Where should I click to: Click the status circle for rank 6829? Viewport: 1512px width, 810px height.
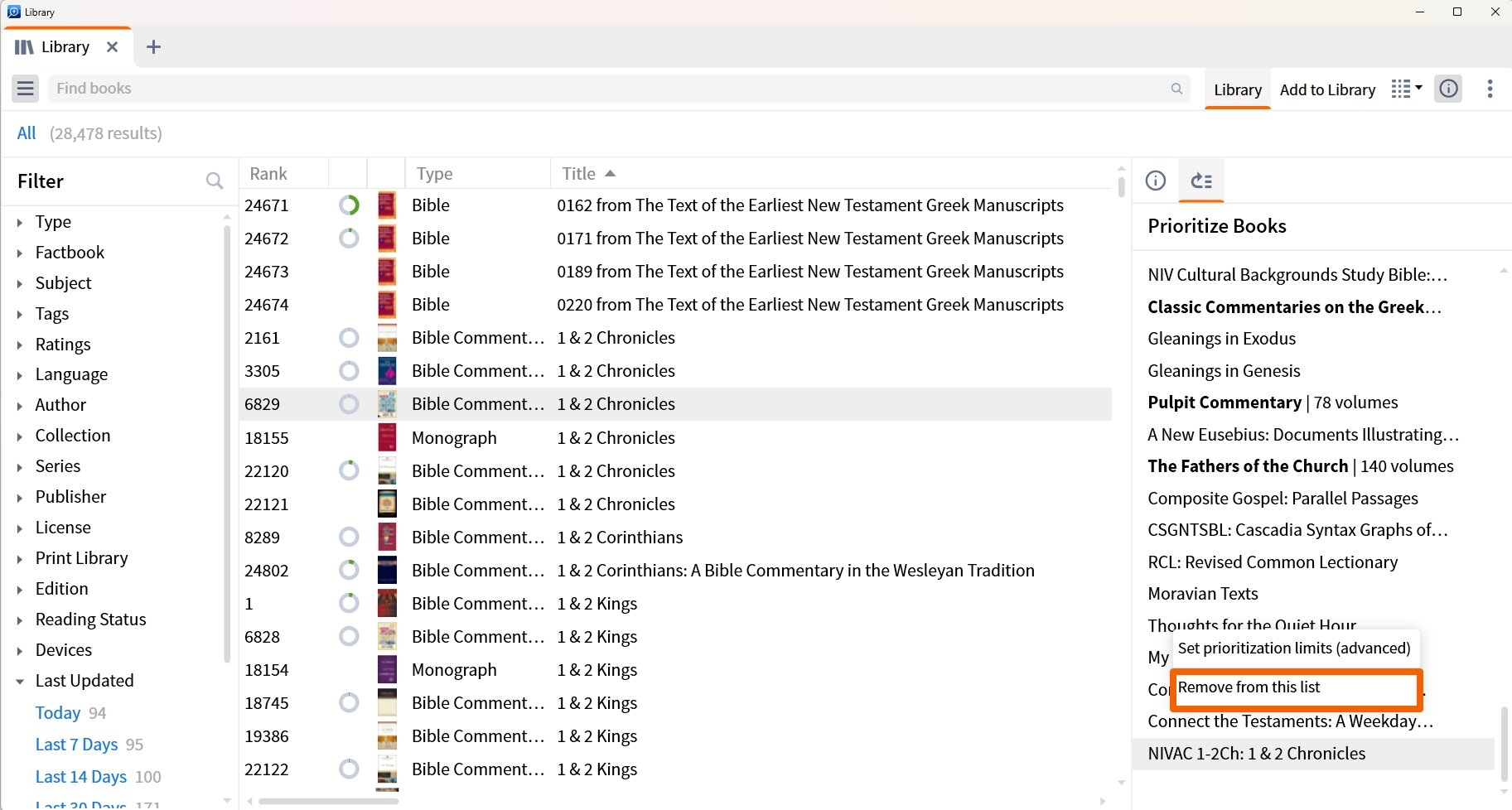[350, 404]
